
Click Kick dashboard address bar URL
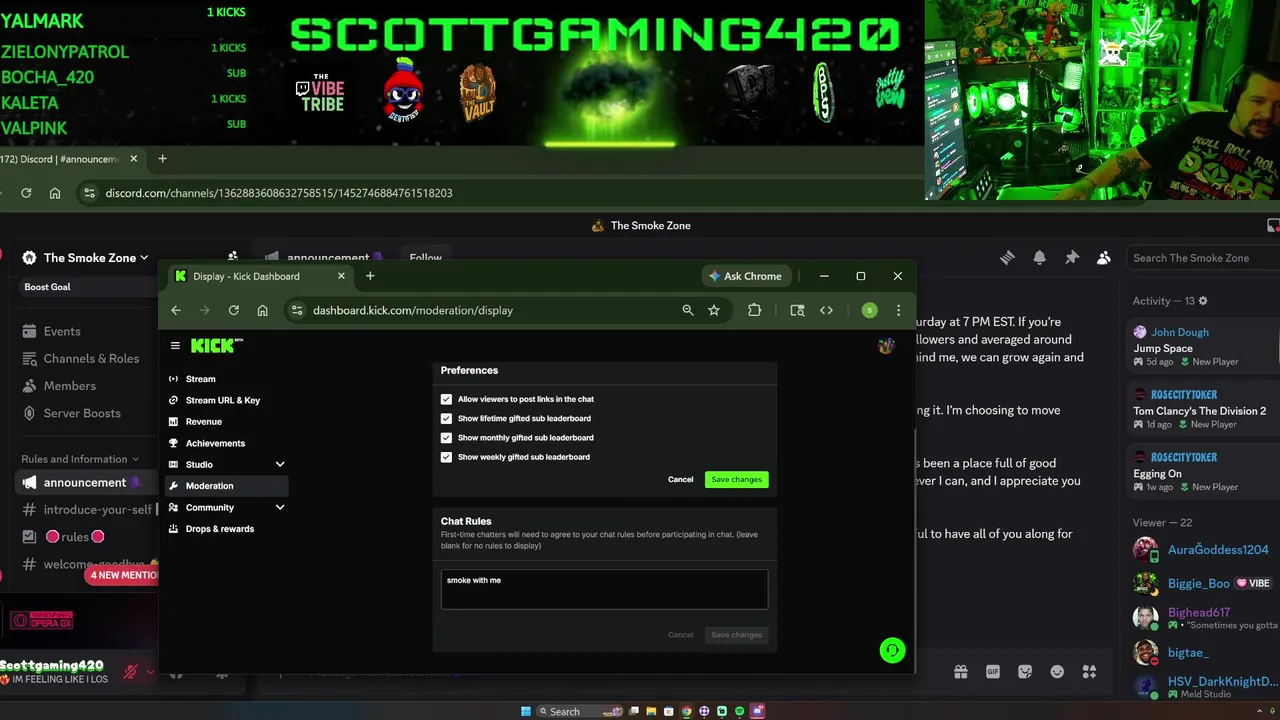[x=413, y=310]
